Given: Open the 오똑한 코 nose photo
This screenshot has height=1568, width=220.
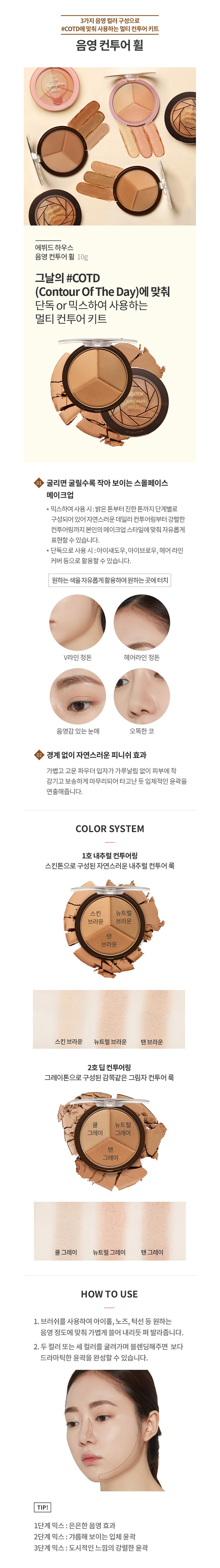Looking at the screenshot, I should (x=142, y=696).
